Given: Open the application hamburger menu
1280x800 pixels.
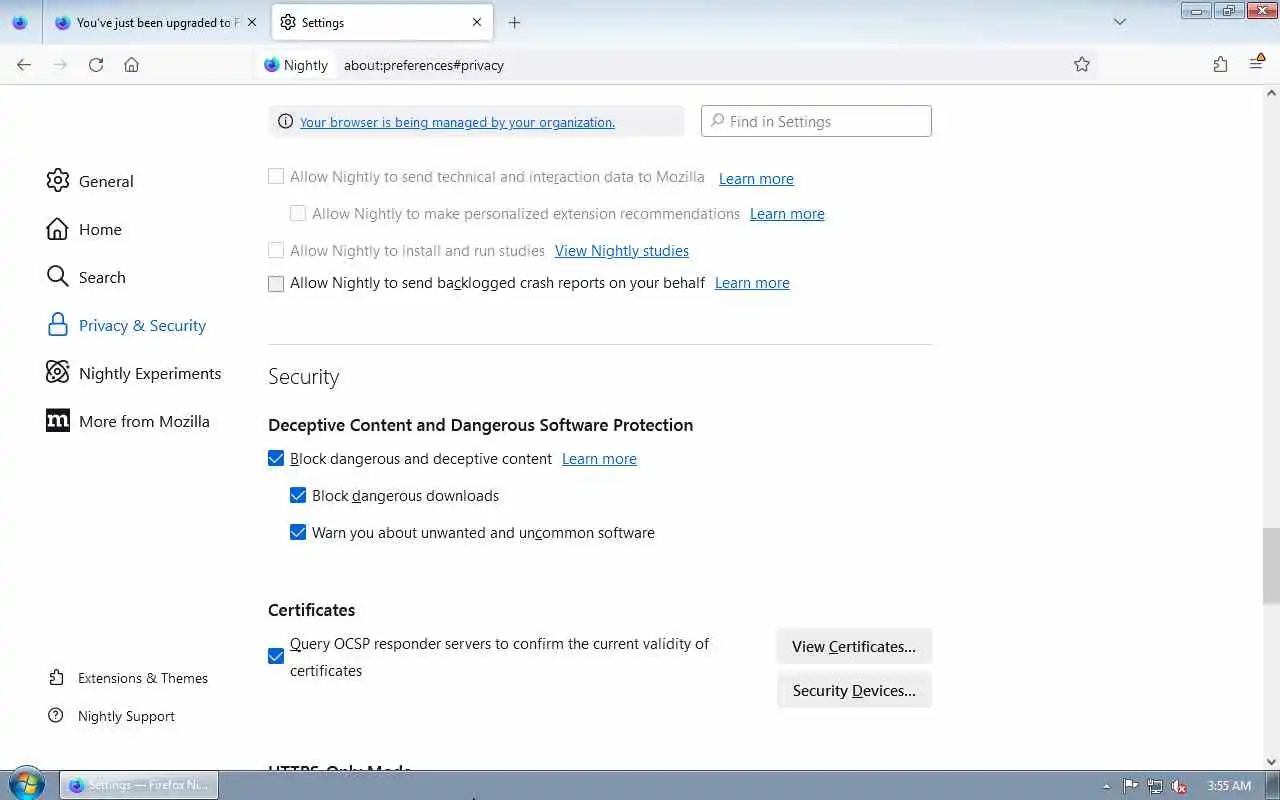Looking at the screenshot, I should (x=1257, y=64).
